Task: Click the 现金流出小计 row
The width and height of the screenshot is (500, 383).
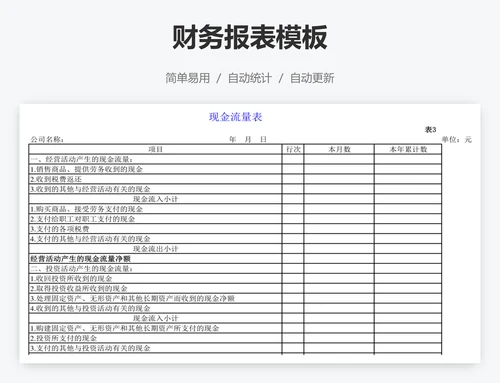Action: tap(235, 249)
